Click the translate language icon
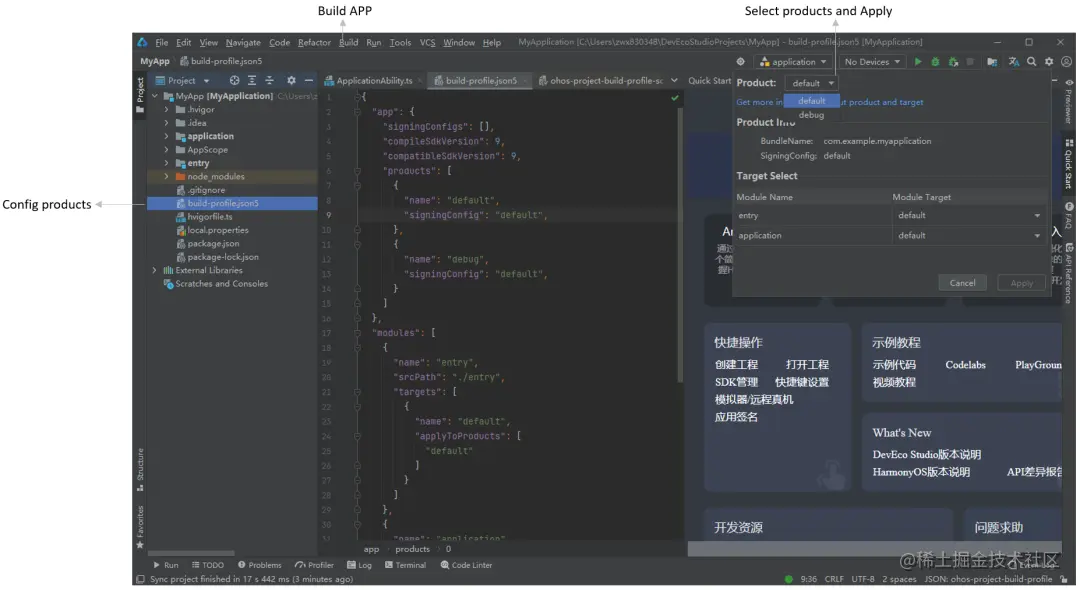The width and height of the screenshot is (1080, 590). click(1014, 62)
